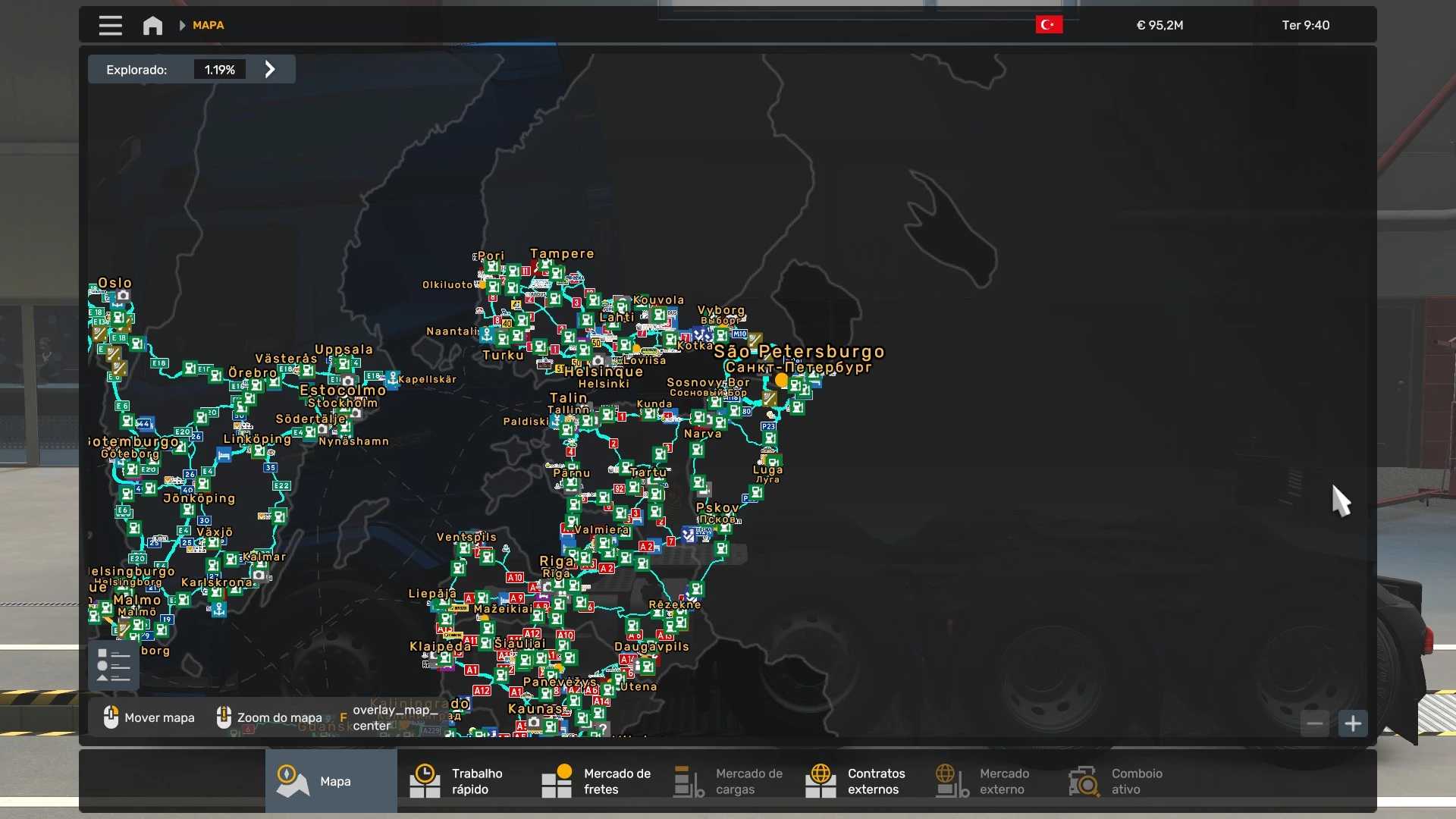This screenshot has width=1456, height=819.
Task: Click the MAPA breadcrumb label
Action: pyautogui.click(x=208, y=25)
